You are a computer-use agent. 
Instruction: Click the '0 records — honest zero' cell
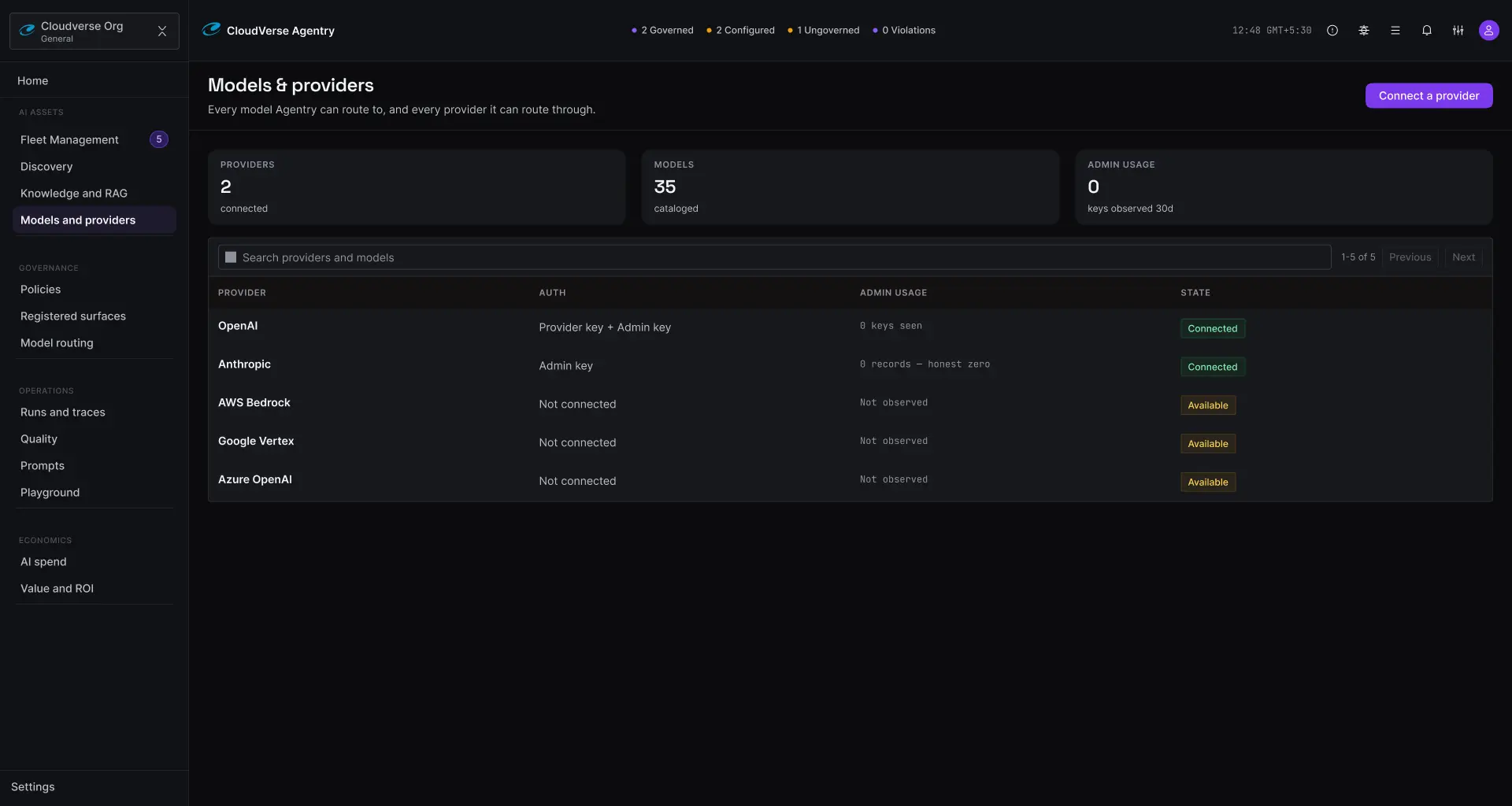[925, 364]
